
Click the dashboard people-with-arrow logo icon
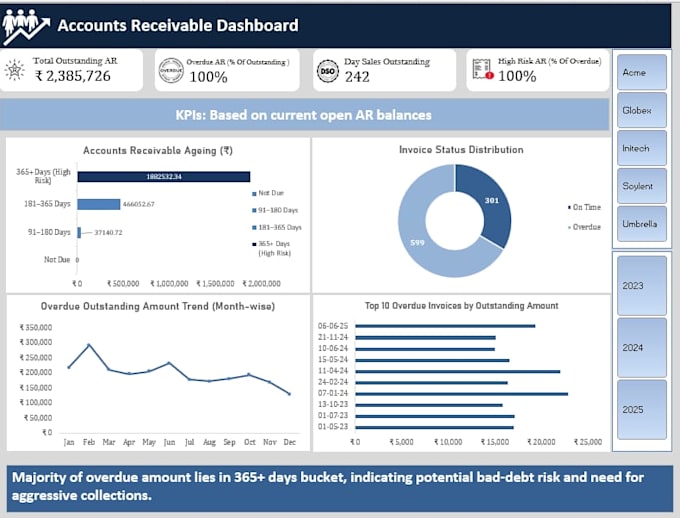[x=26, y=26]
